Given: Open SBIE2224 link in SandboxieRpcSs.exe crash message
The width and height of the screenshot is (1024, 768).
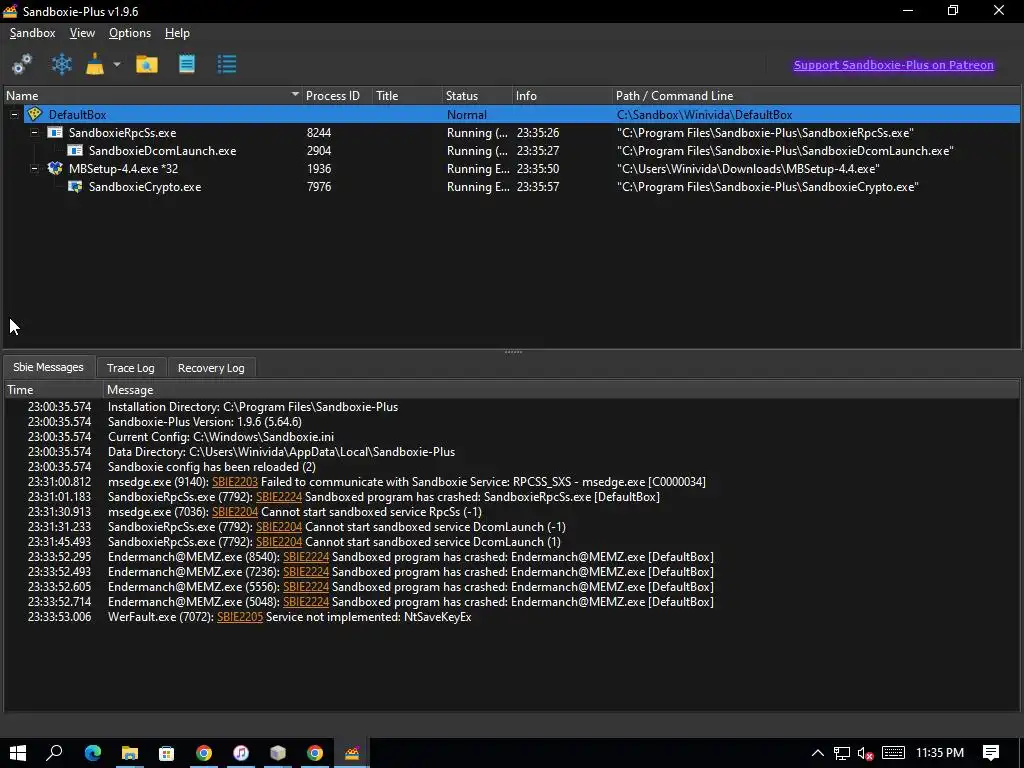Looking at the screenshot, I should point(279,497).
